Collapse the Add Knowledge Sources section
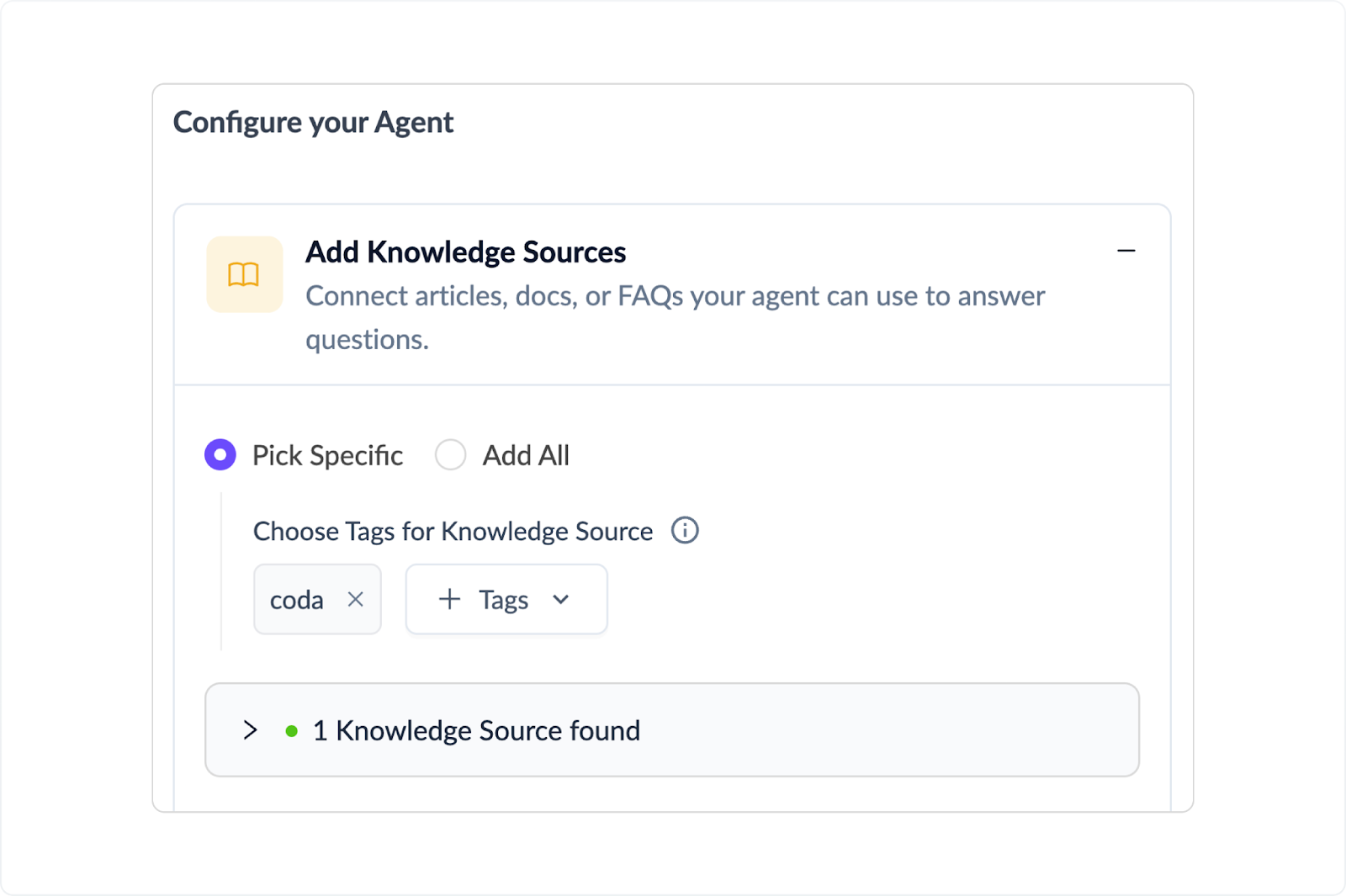 coord(1126,251)
